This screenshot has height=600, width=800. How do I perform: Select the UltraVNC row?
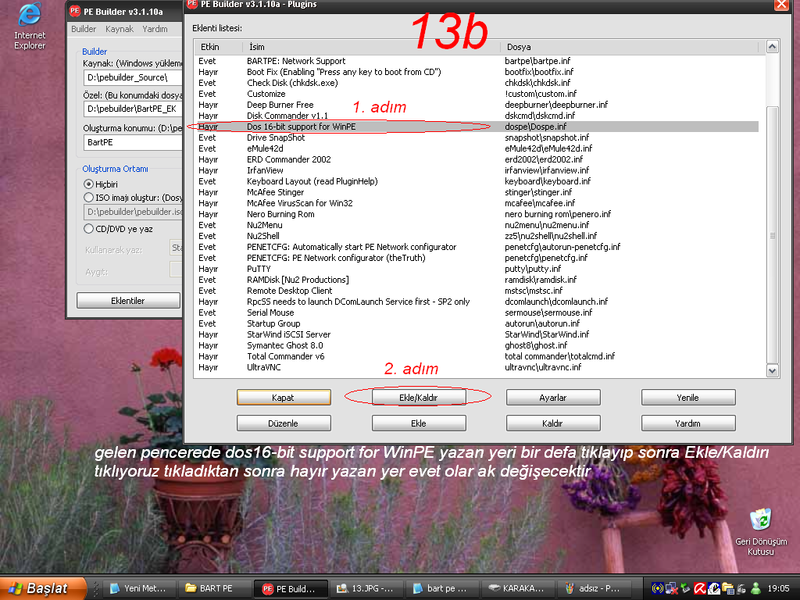[x=477, y=367]
